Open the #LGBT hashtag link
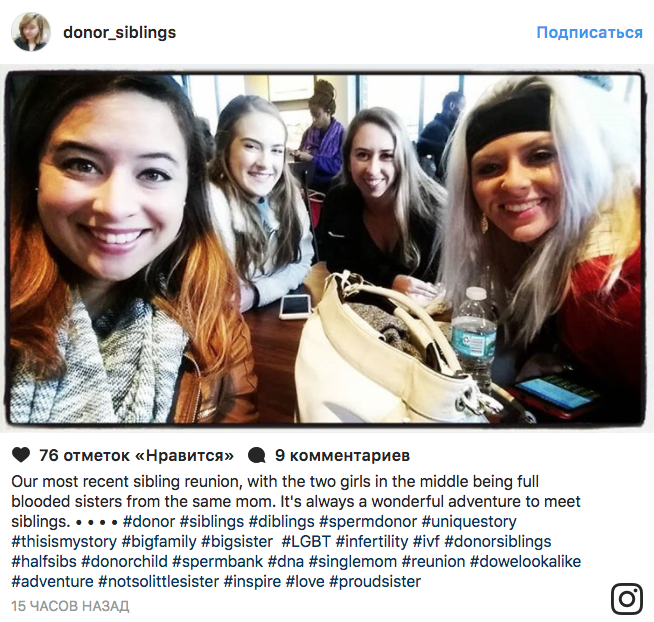Screen dimensions: 654x622 [x=306, y=541]
